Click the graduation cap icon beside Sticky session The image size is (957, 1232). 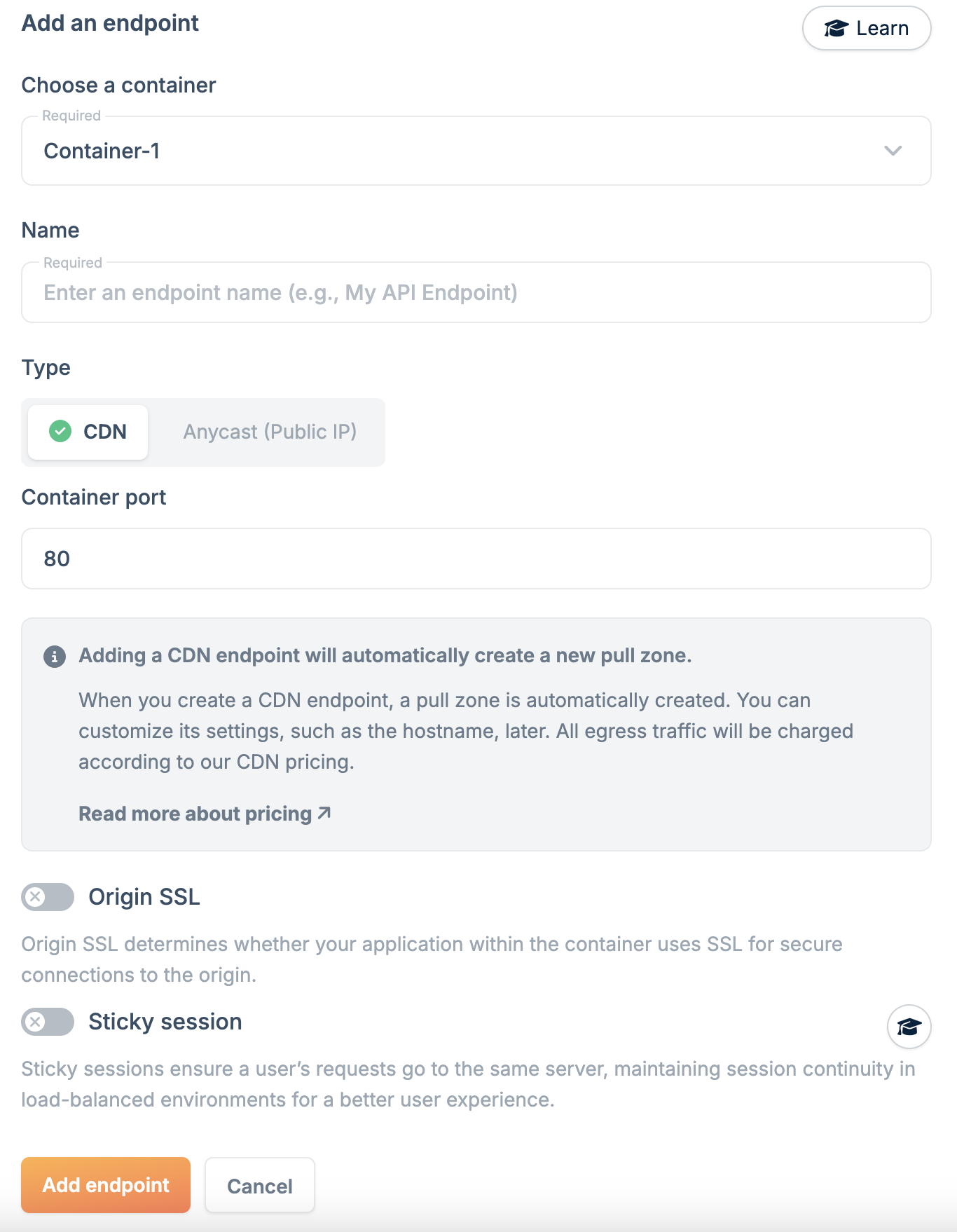coord(909,1027)
